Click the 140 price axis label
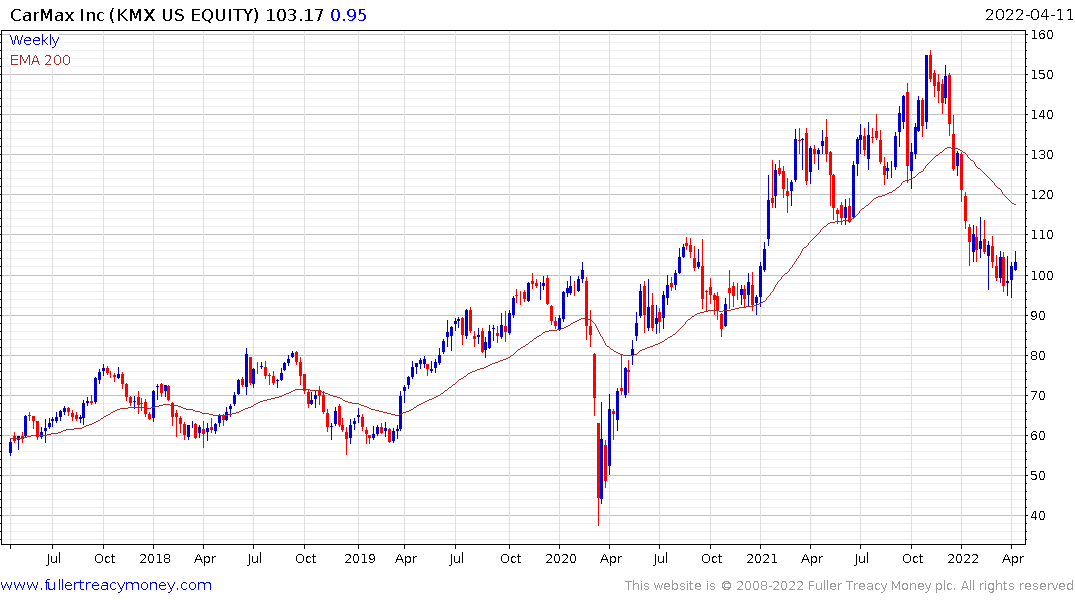The image size is (1075, 600). pos(1042,115)
